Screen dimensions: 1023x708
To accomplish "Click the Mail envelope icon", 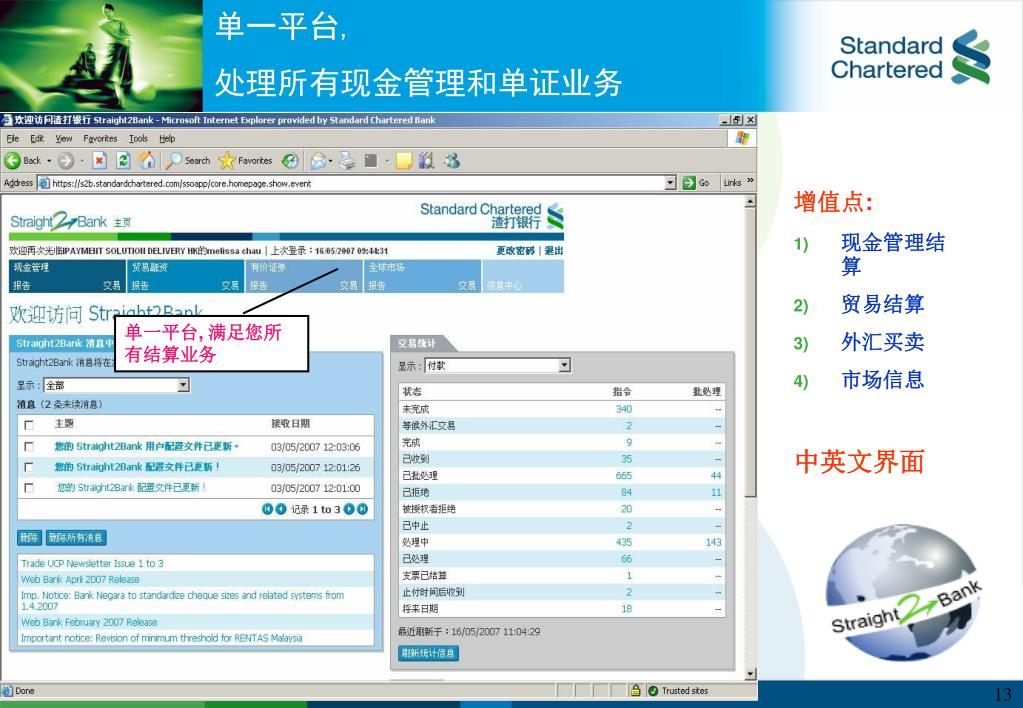I will pos(318,161).
